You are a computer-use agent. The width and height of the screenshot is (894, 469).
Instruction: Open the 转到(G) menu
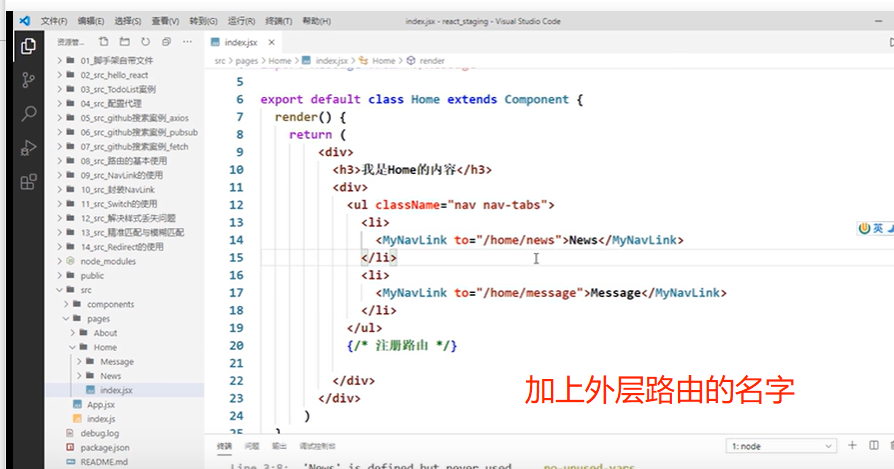[204, 21]
